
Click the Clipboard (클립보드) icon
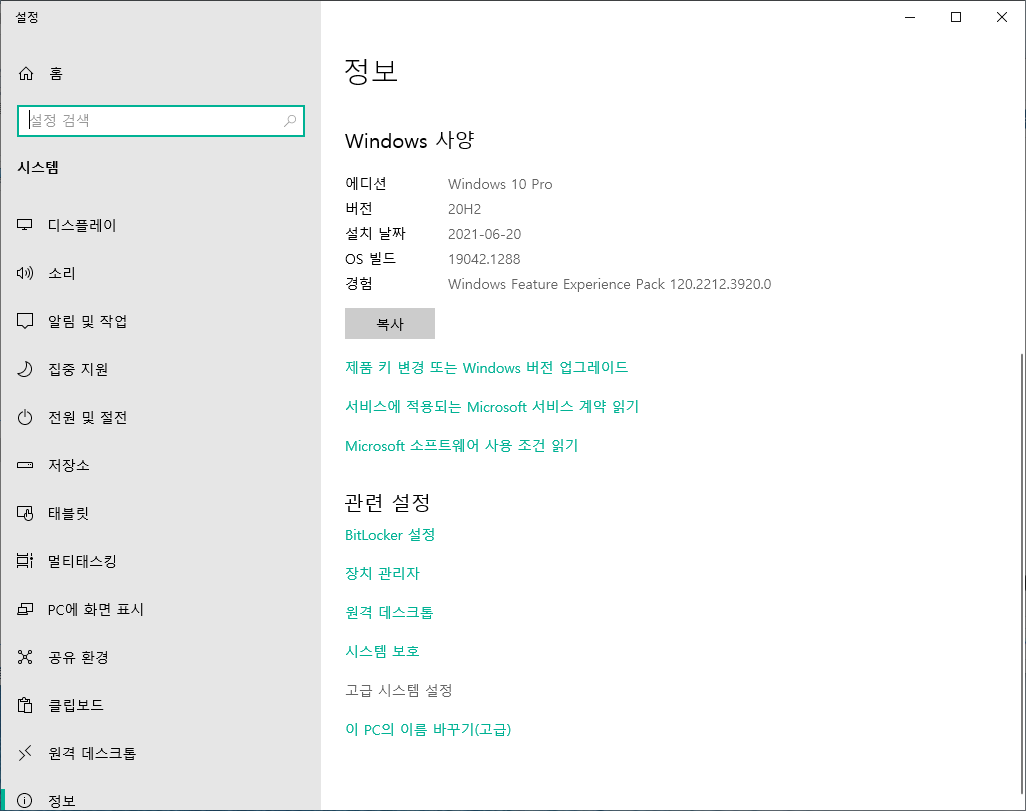coord(25,705)
